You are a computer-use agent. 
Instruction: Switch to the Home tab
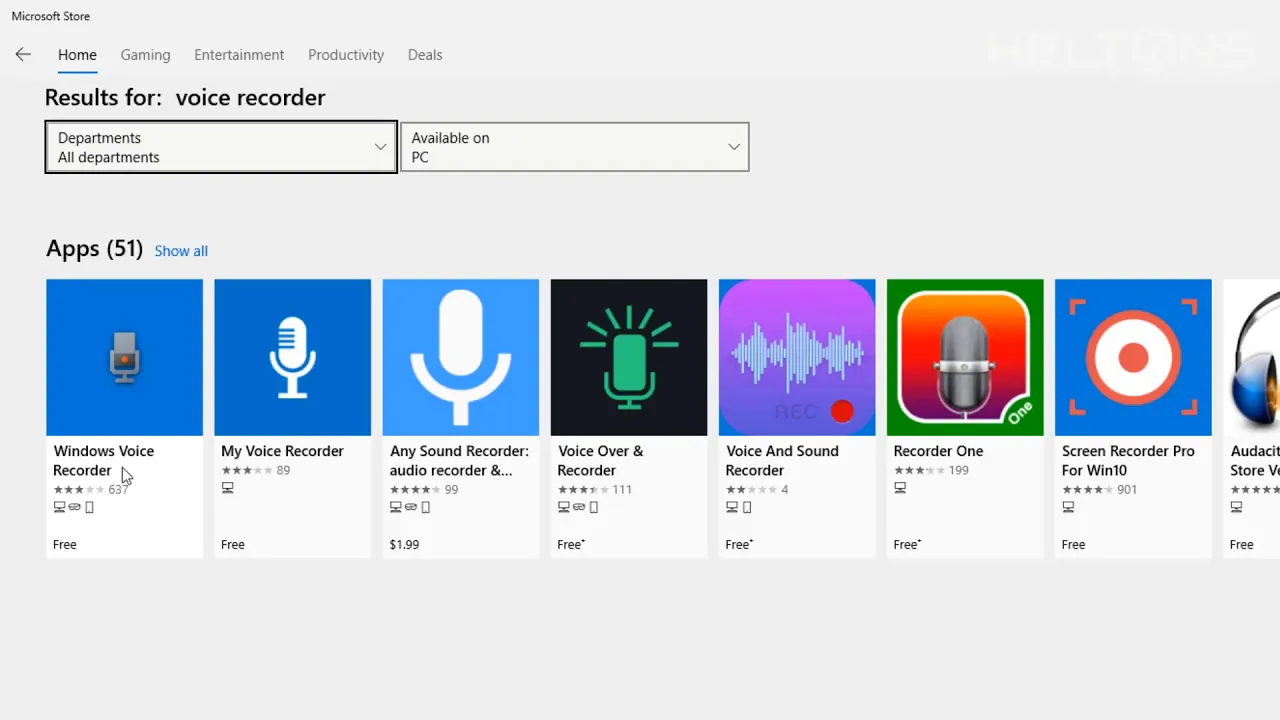(x=77, y=55)
